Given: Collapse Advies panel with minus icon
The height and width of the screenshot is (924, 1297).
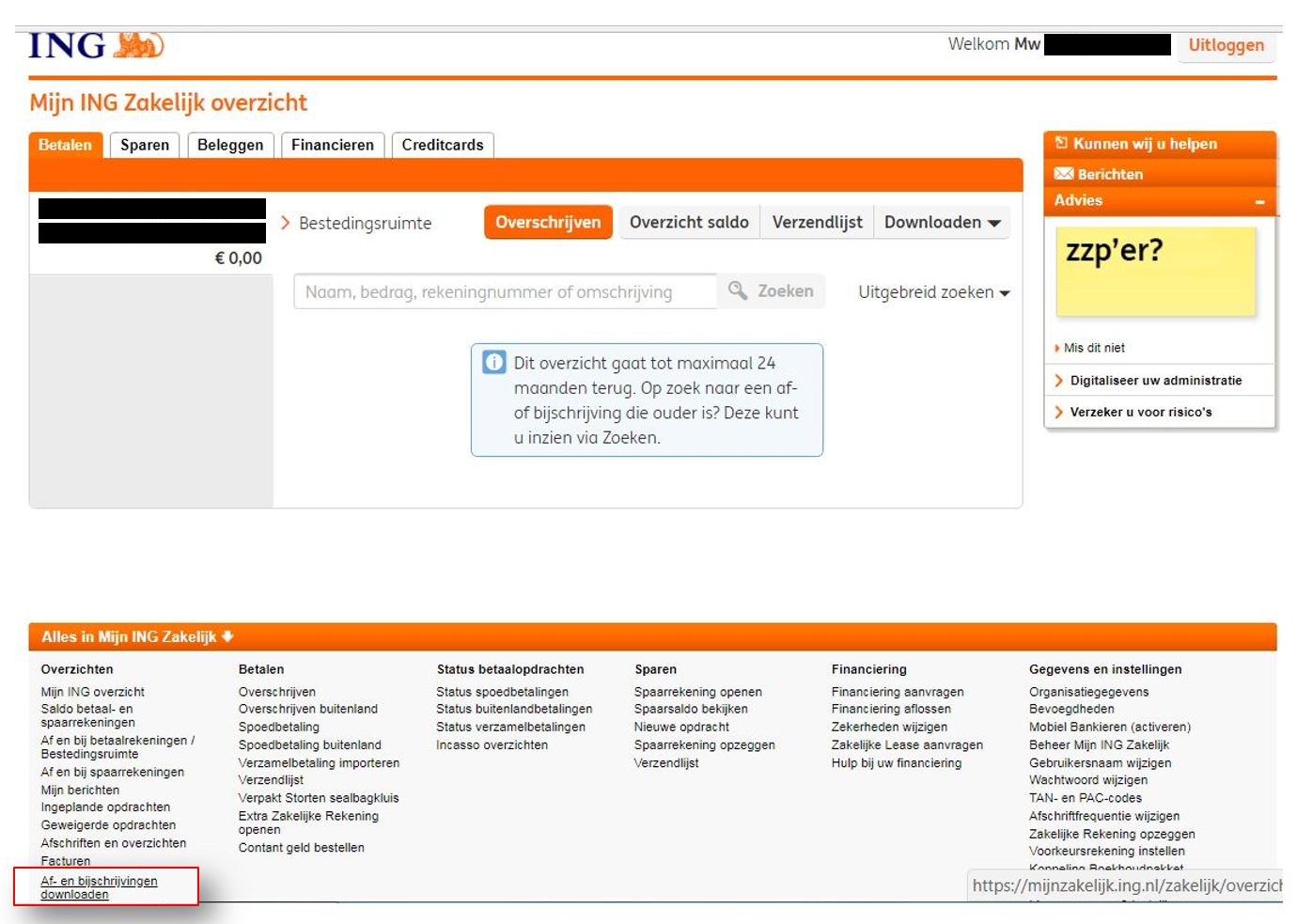Looking at the screenshot, I should coord(1259,201).
